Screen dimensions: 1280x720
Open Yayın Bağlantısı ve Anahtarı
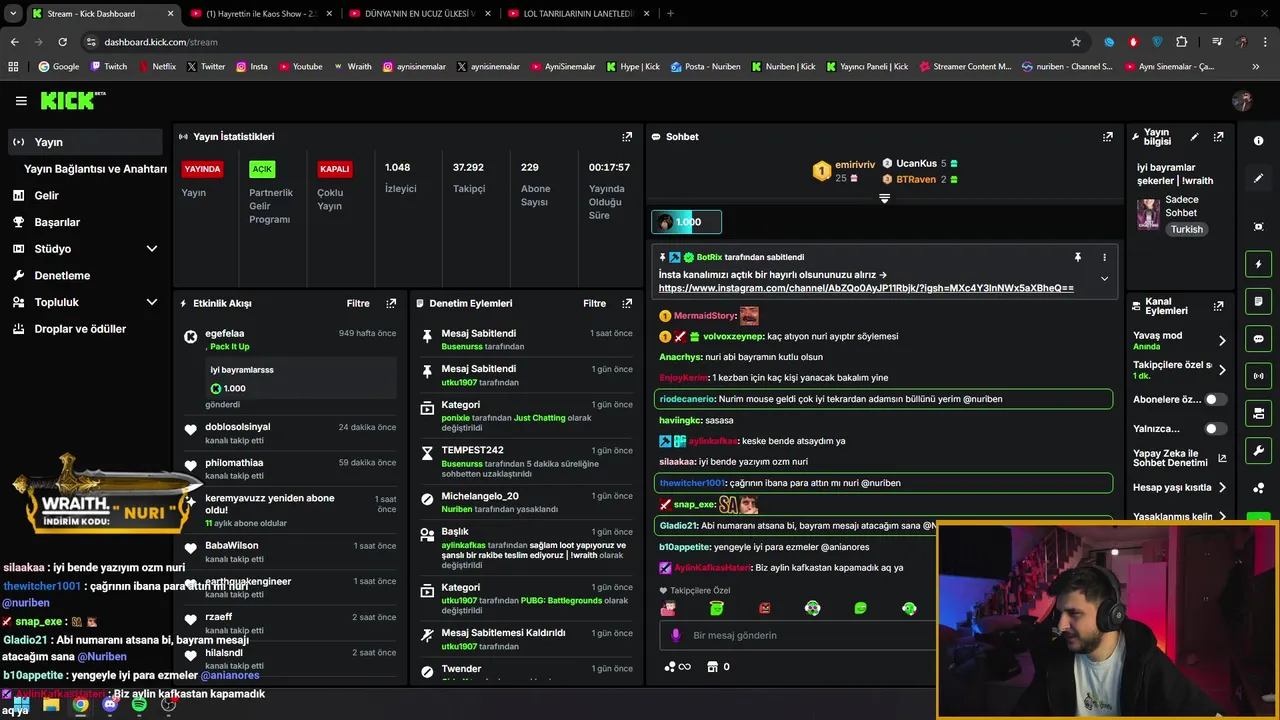pos(95,169)
